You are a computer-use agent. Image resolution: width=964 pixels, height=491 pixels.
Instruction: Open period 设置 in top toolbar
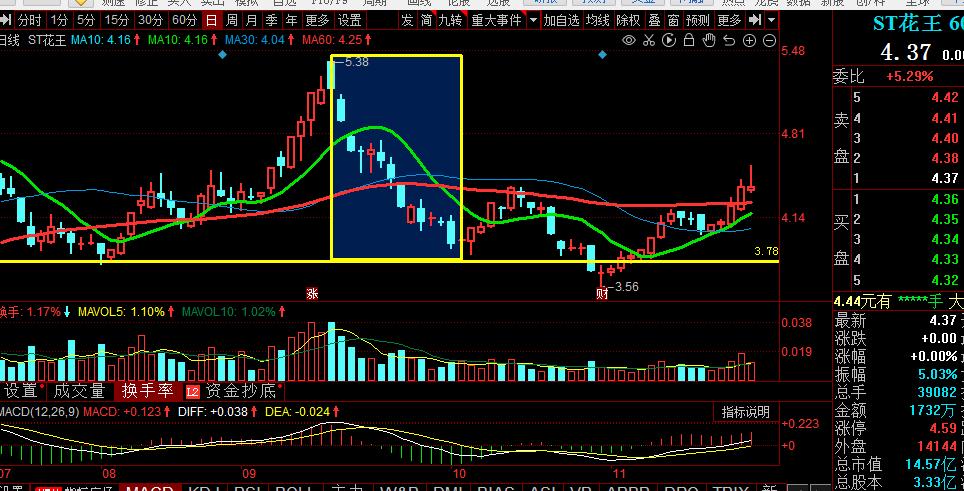350,20
